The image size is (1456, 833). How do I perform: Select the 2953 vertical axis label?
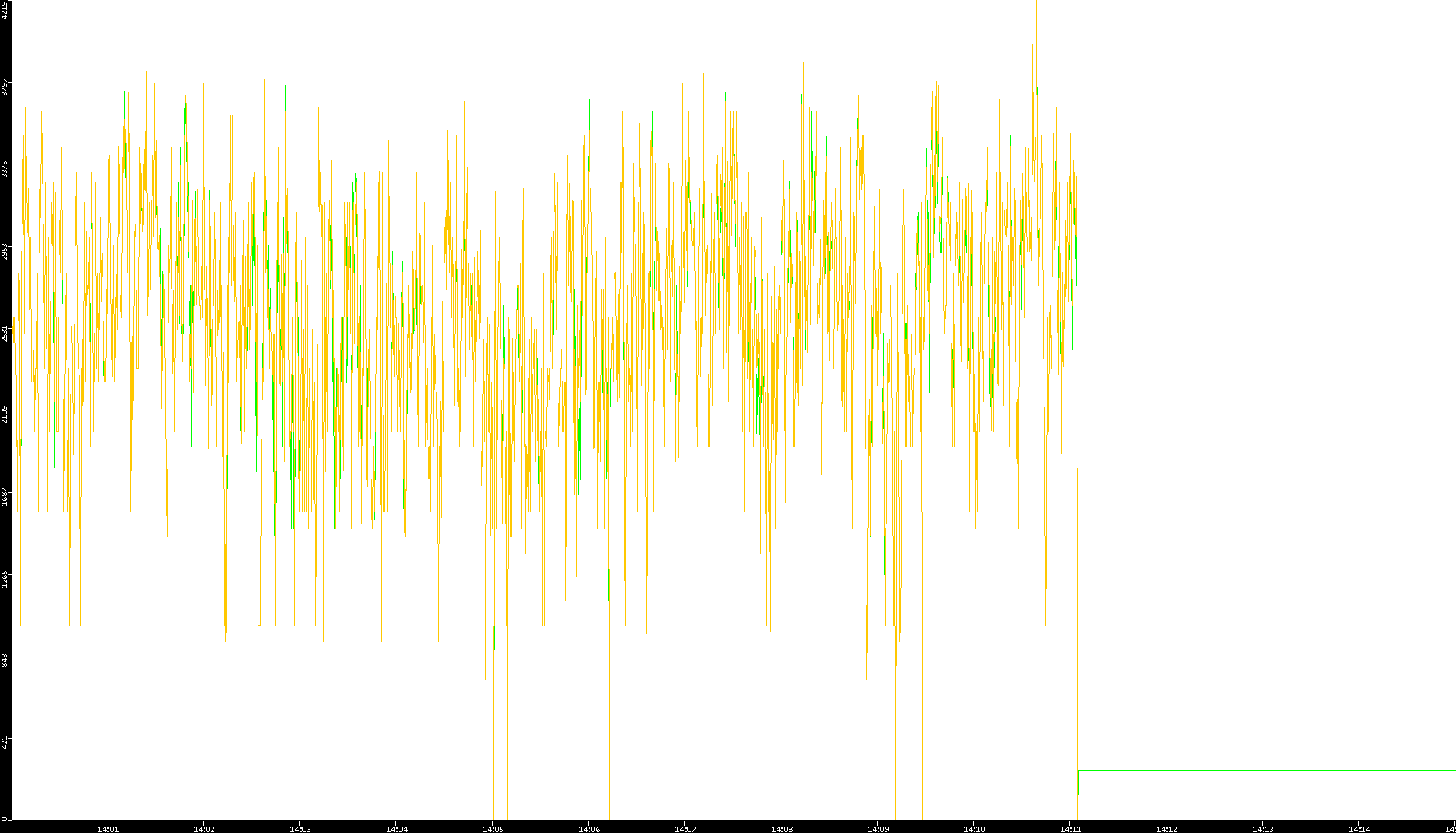click(x=5, y=251)
